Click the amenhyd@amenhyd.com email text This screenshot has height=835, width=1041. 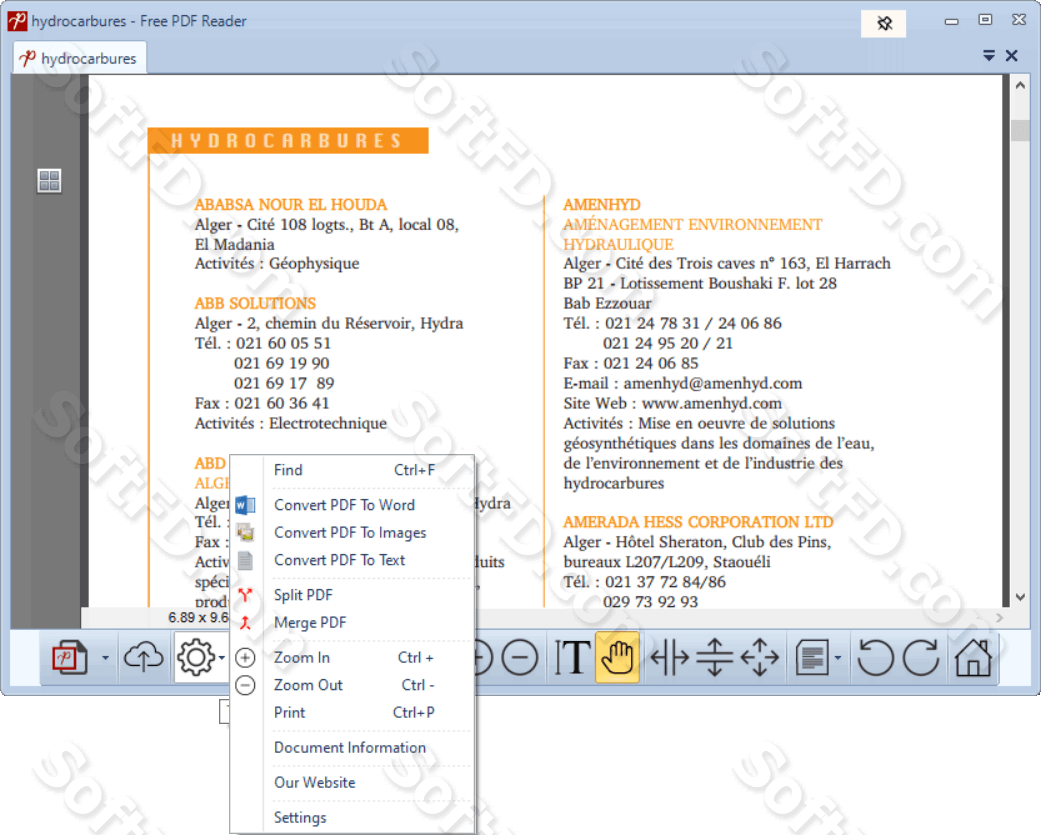pos(712,384)
